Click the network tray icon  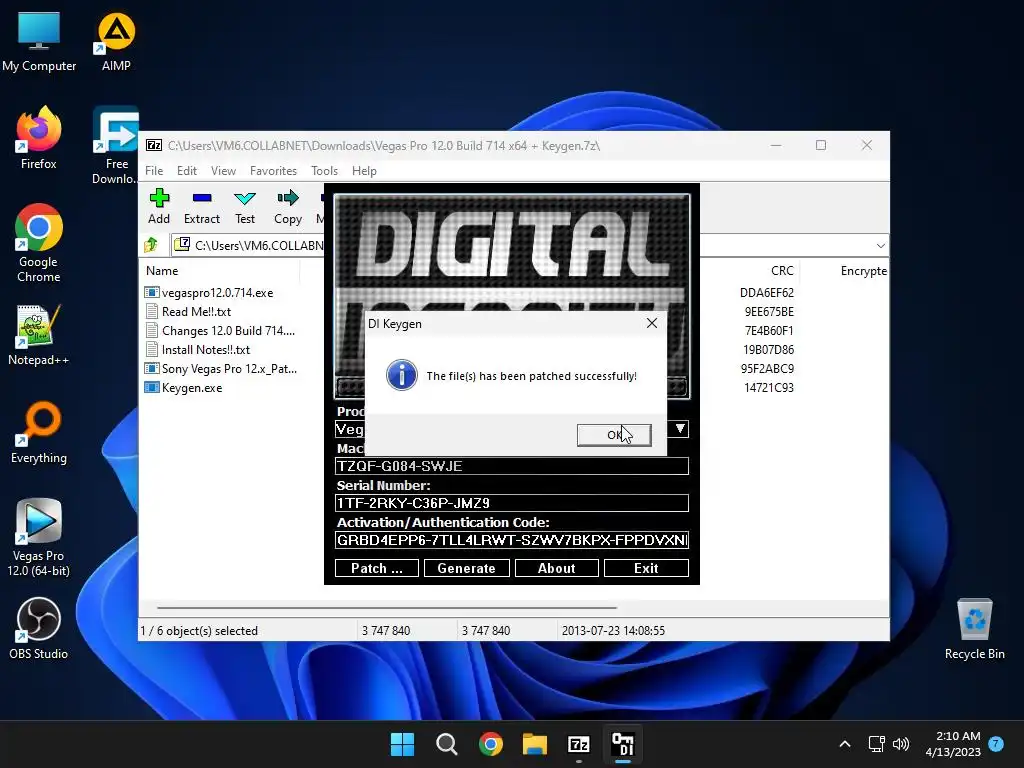[876, 744]
